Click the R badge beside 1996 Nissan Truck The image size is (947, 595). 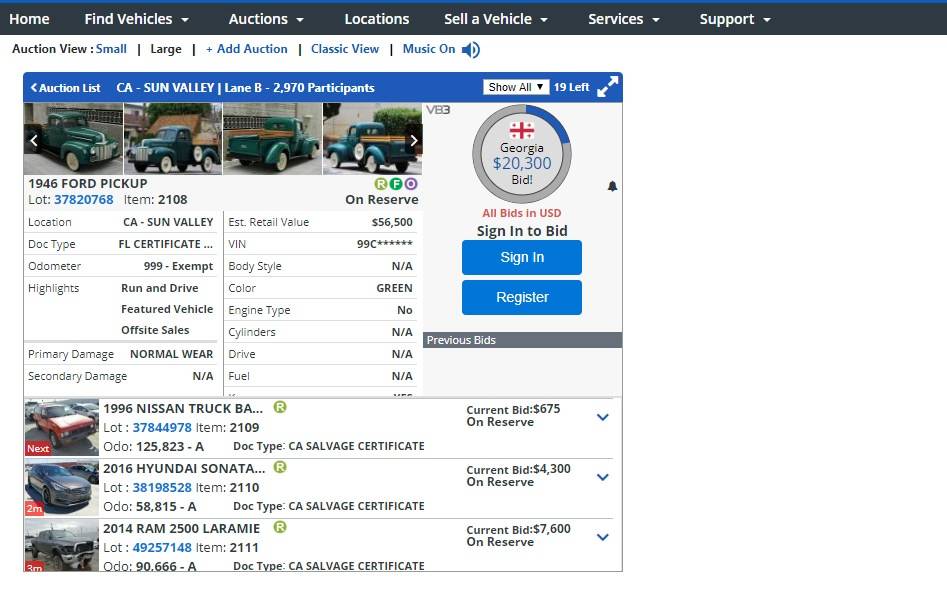coord(280,407)
